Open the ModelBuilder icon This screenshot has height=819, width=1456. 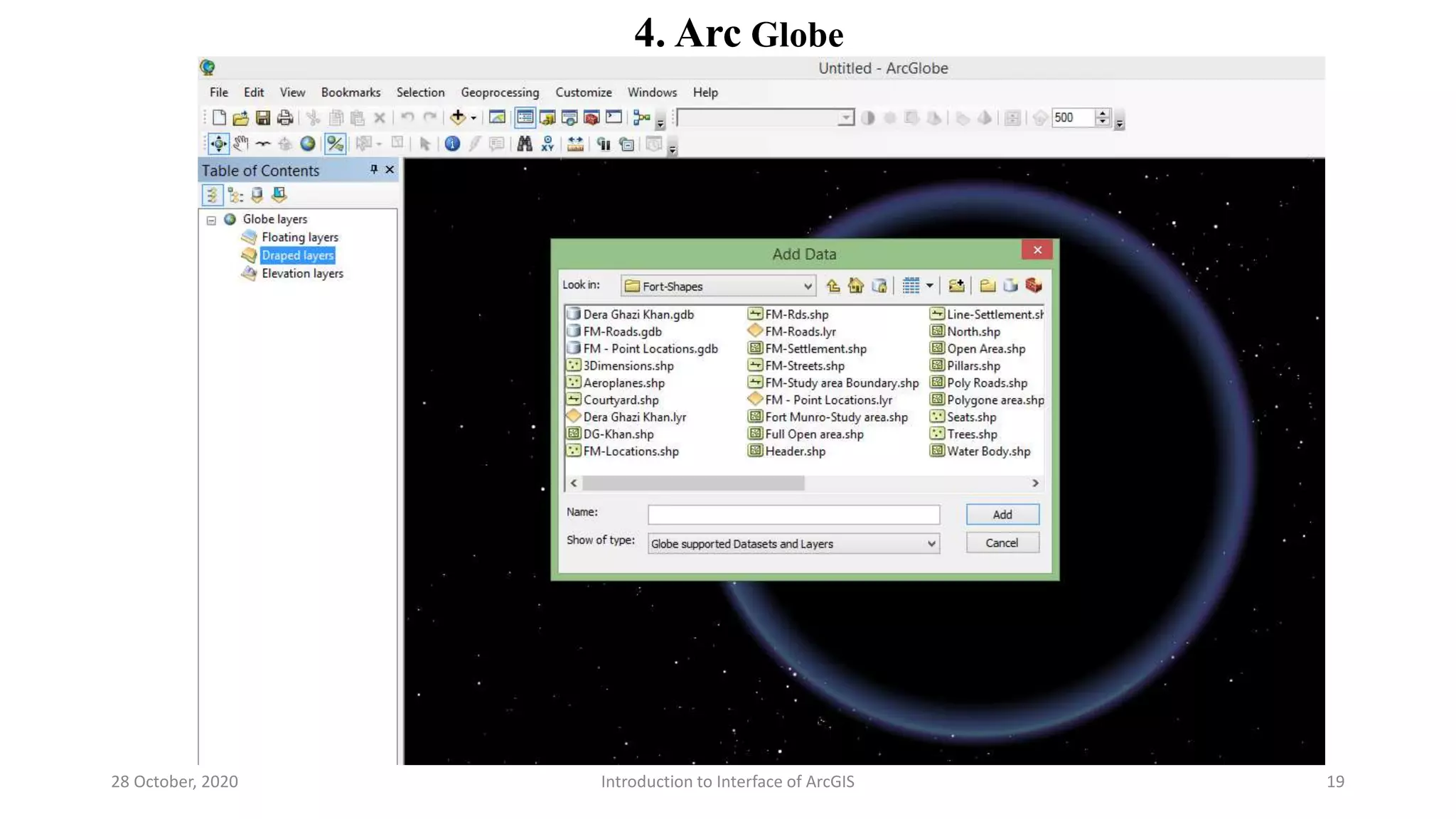point(641,118)
